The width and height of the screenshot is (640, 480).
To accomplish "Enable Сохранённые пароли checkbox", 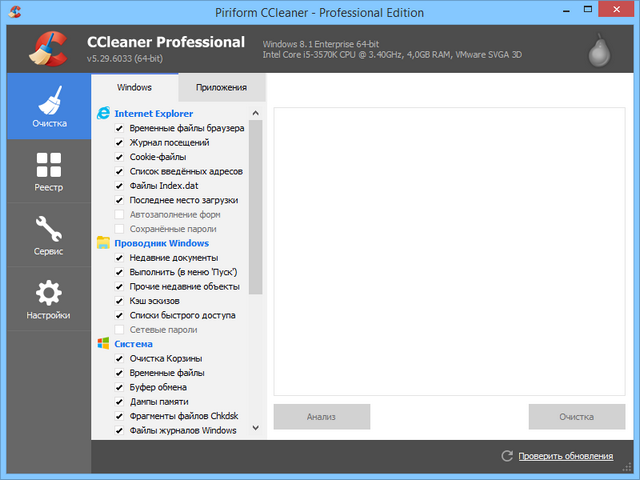I will [119, 229].
